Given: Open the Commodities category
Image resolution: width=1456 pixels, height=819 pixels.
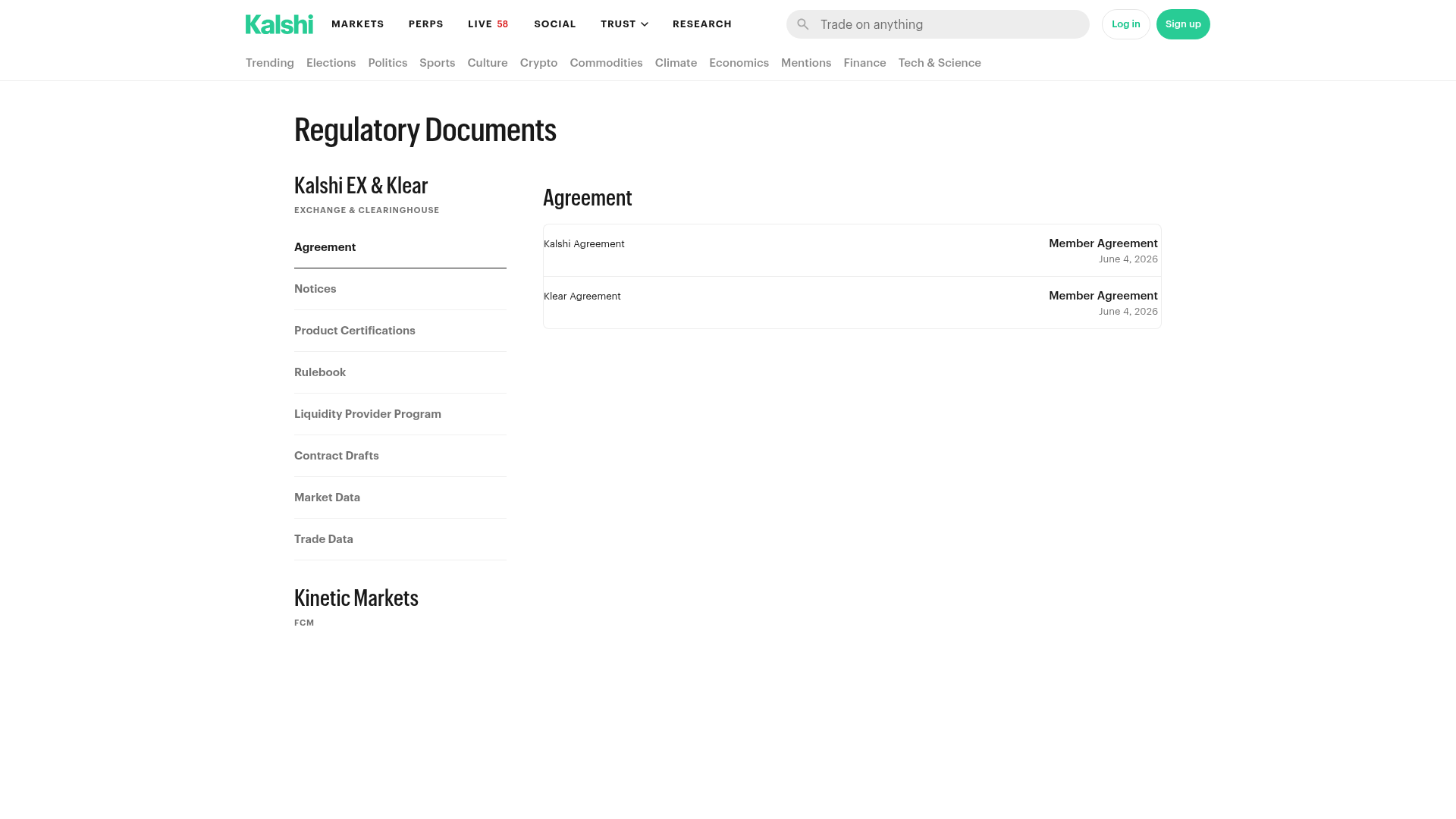Looking at the screenshot, I should [607, 63].
